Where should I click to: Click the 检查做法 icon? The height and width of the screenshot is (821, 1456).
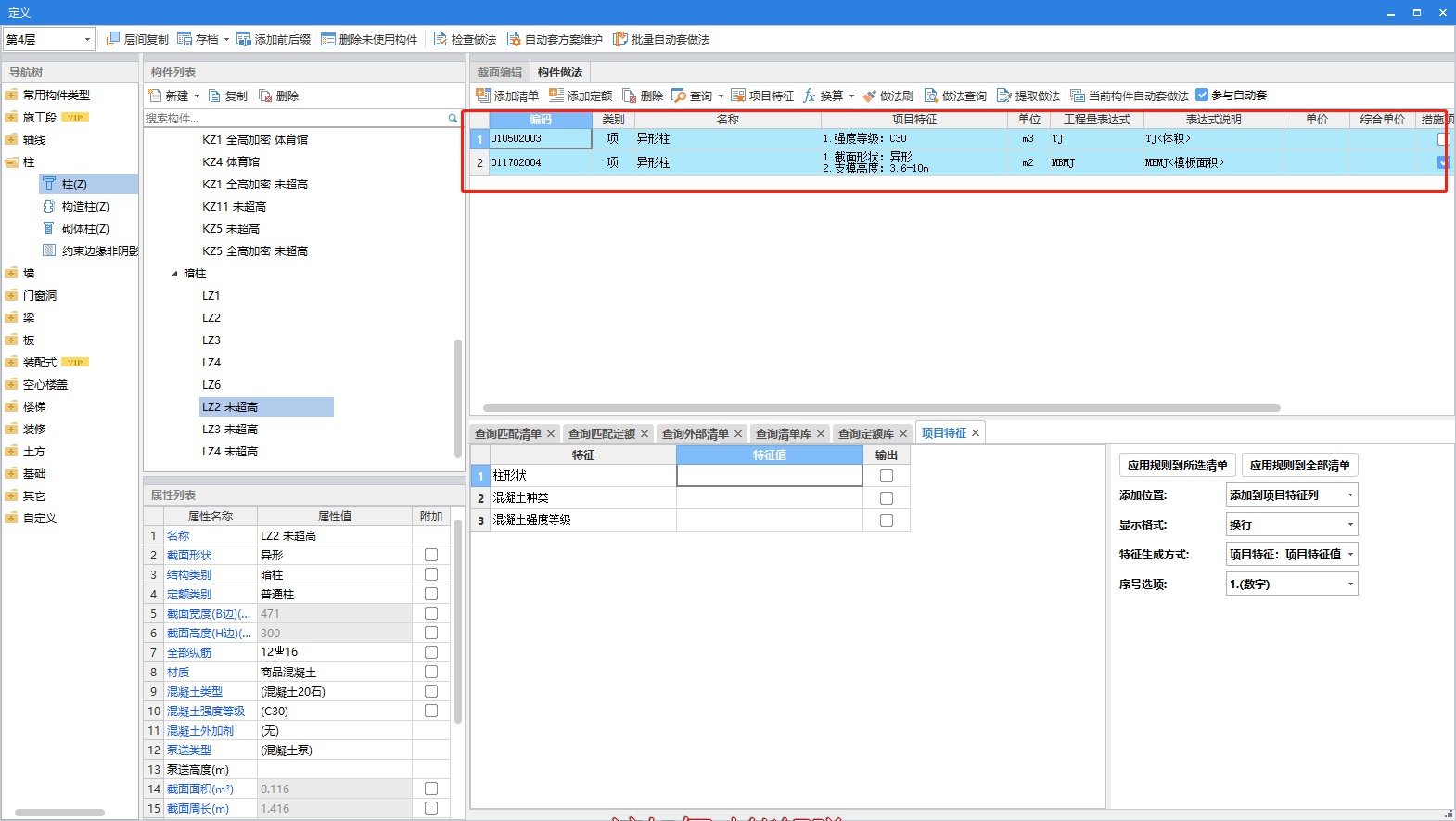point(441,39)
